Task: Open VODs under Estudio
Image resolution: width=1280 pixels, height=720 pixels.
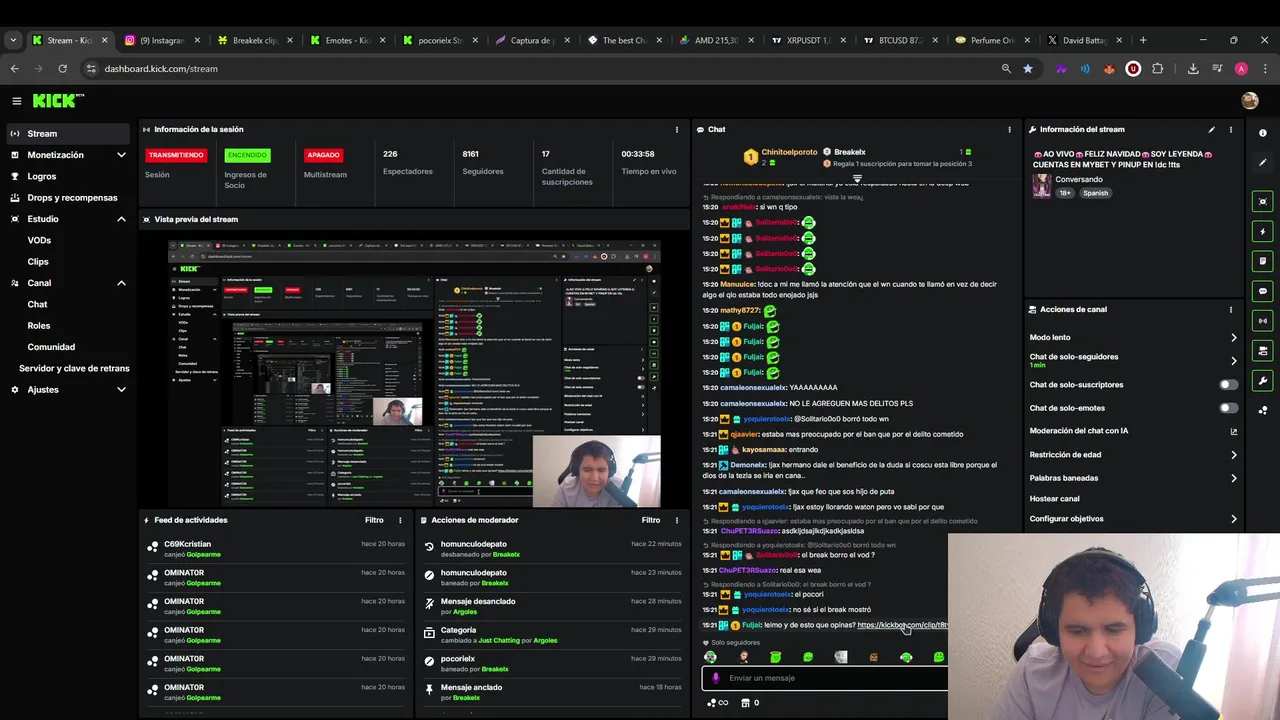Action: click(39, 240)
